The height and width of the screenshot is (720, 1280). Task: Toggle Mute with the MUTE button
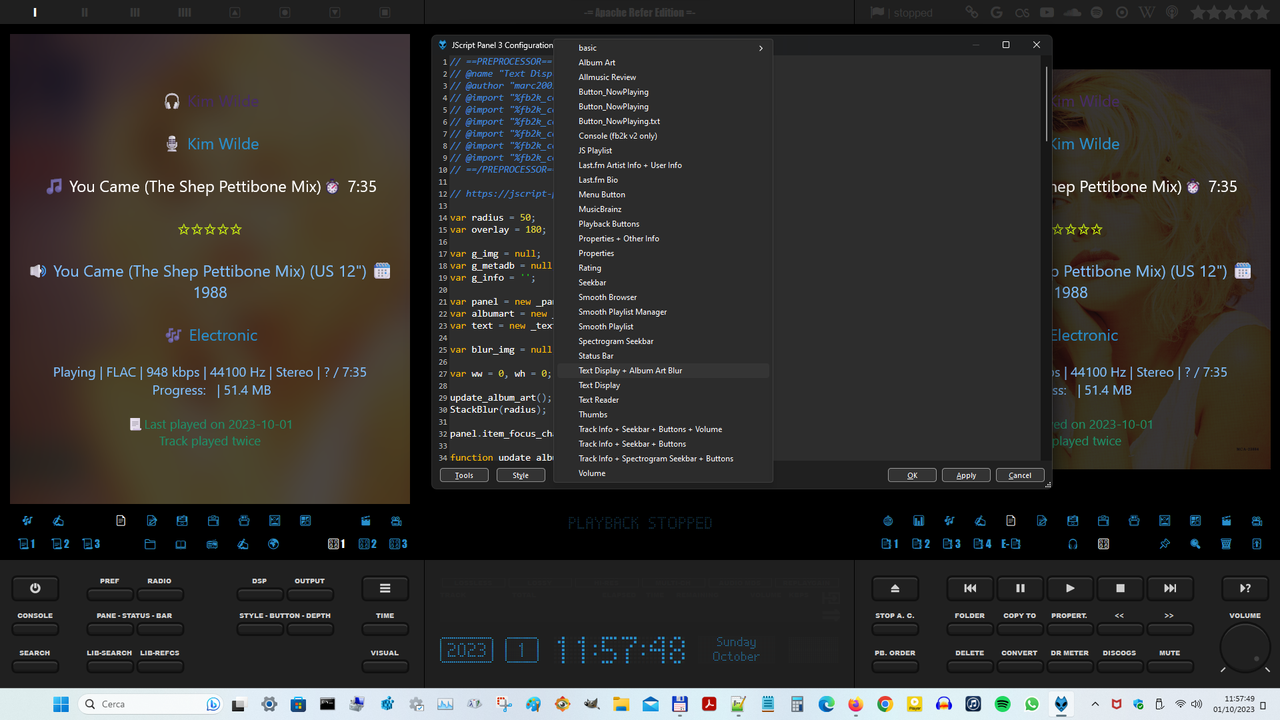tap(1169, 668)
